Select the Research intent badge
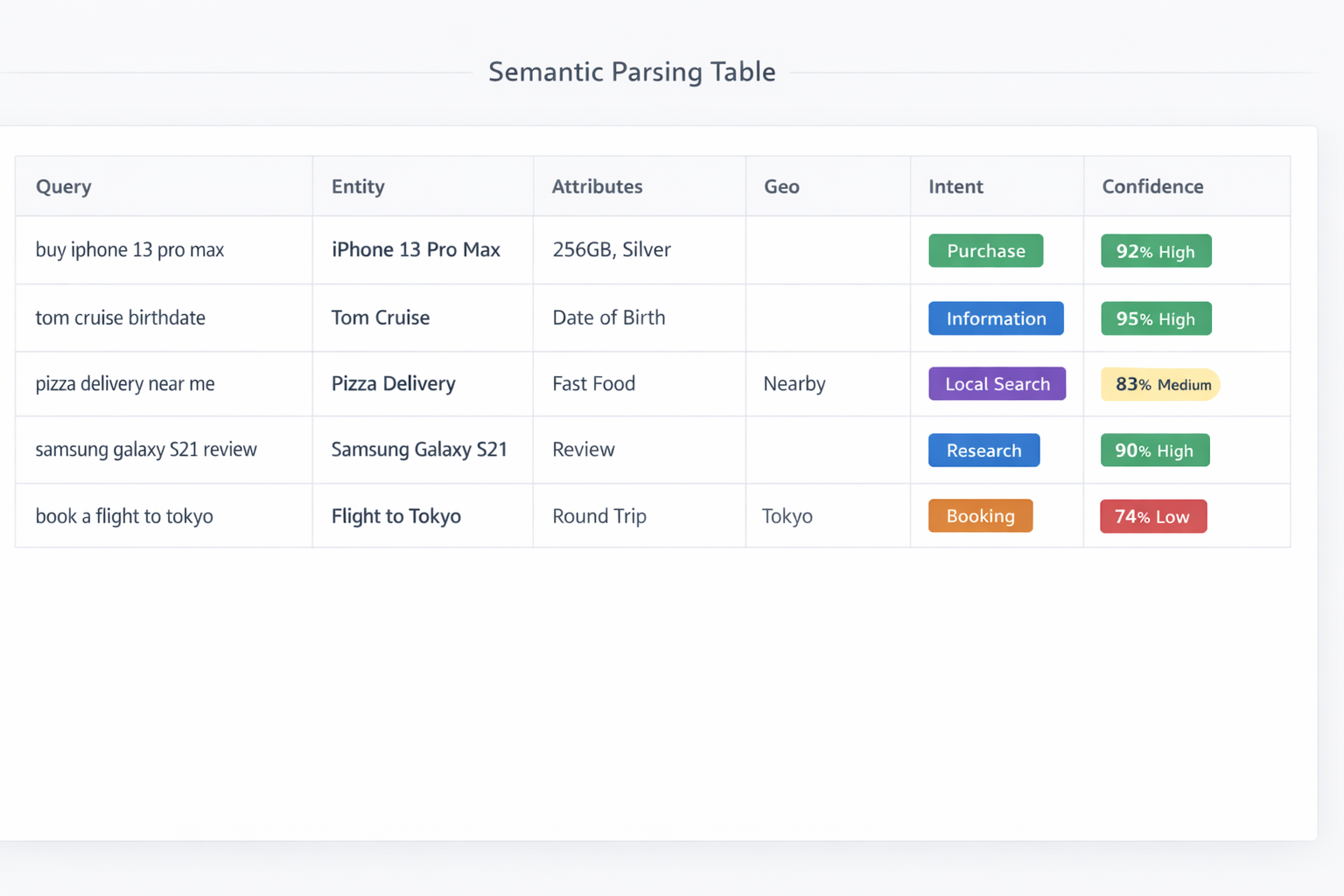The height and width of the screenshot is (896, 1344). pos(983,451)
